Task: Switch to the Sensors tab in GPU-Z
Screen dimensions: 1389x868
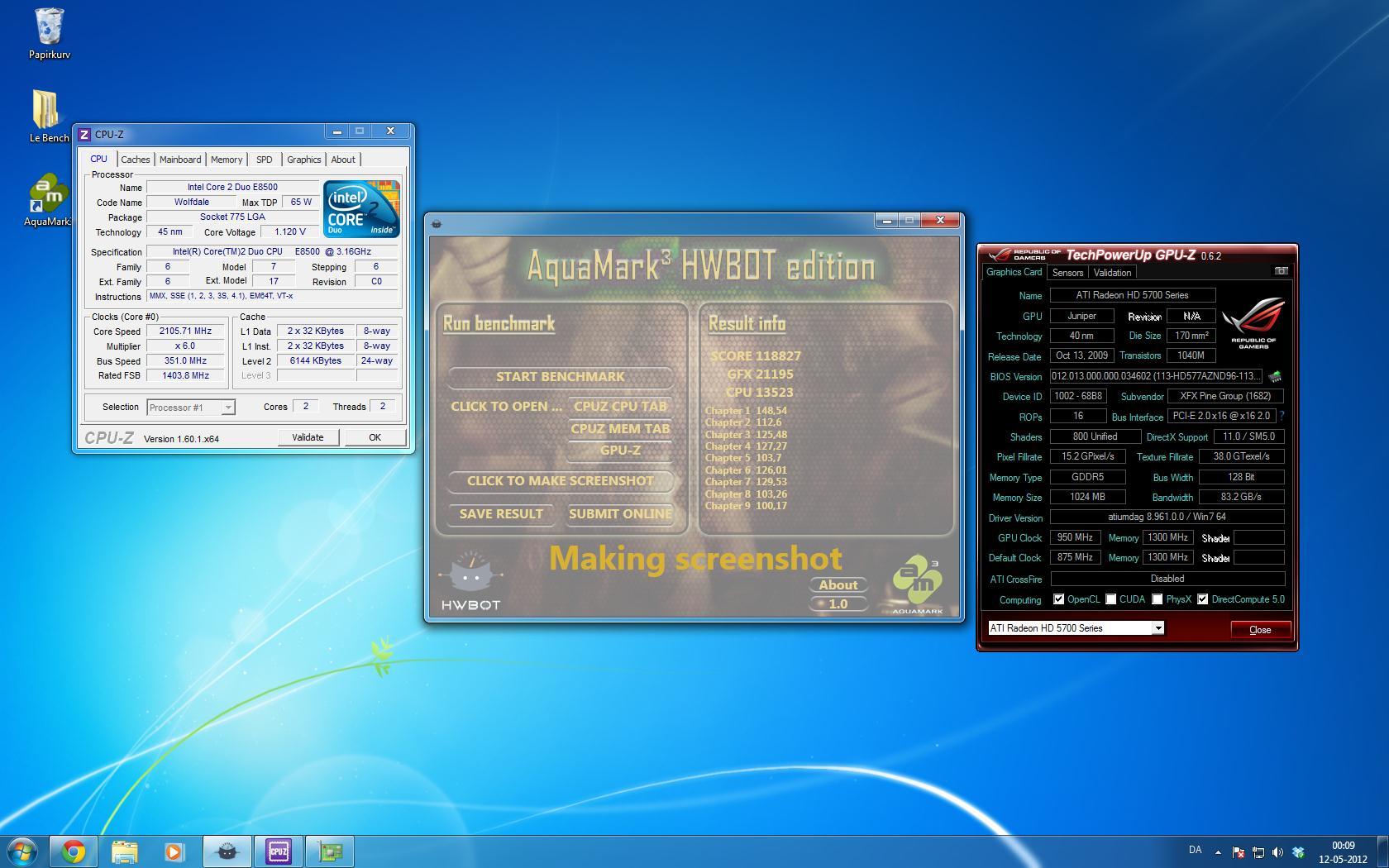Action: 1067,272
